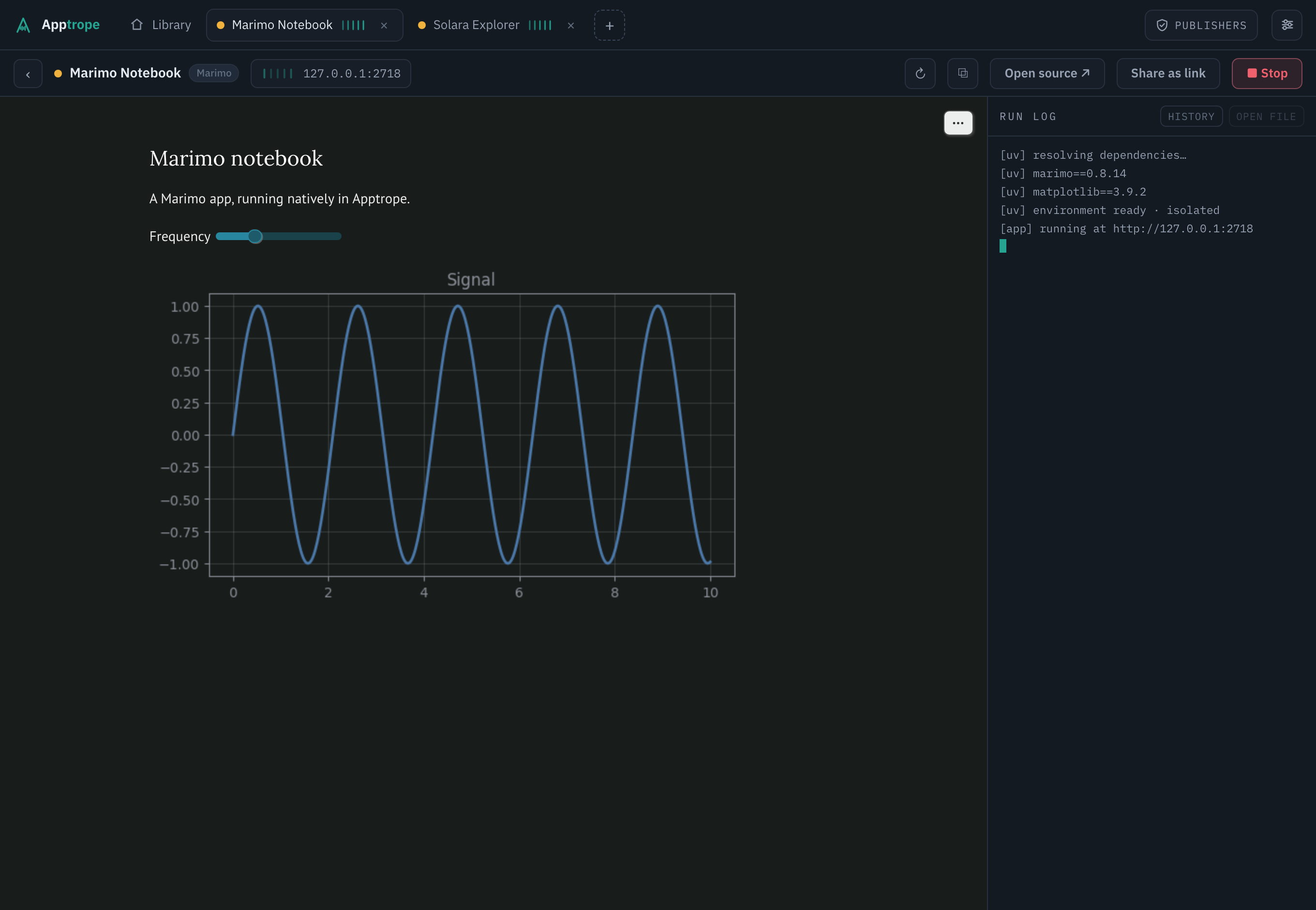Screen dimensions: 1316x910
Task: Click the Marimo Notebook tab status dot
Action: click(221, 25)
